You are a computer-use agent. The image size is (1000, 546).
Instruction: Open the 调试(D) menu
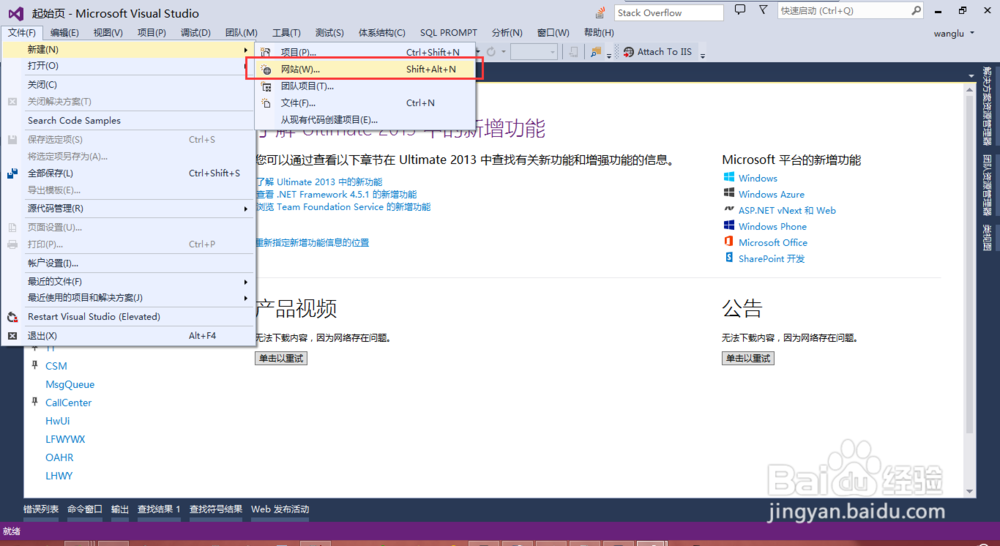point(195,33)
